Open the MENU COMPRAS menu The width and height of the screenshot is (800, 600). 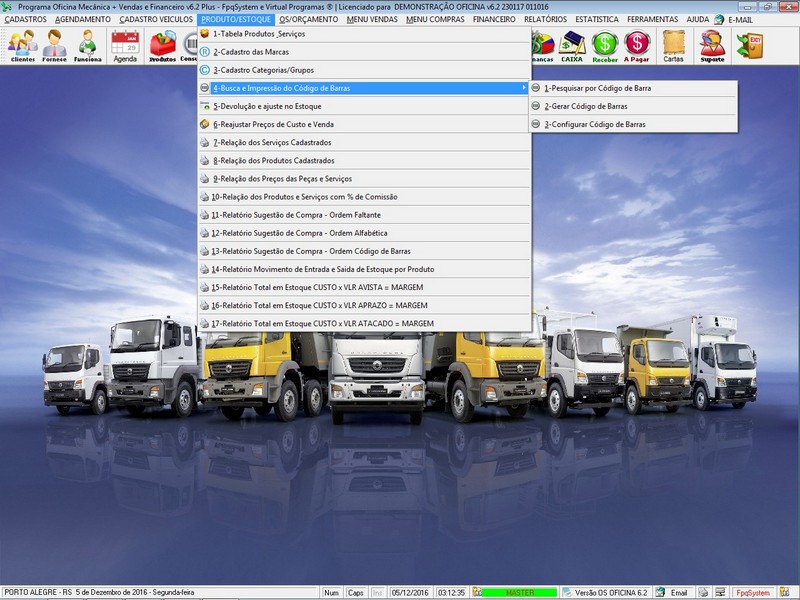coord(435,19)
